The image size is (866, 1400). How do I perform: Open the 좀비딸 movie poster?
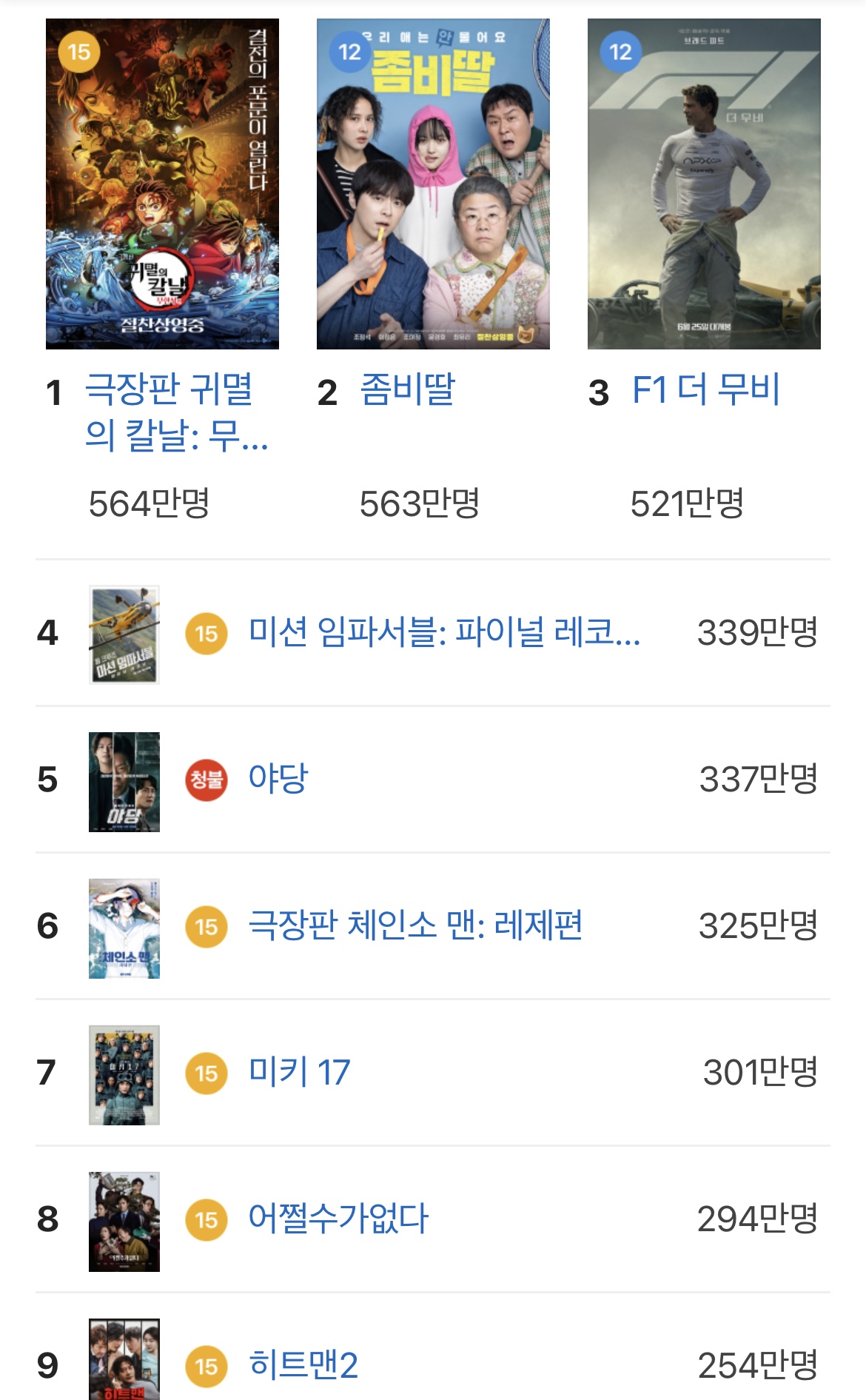coord(433,184)
